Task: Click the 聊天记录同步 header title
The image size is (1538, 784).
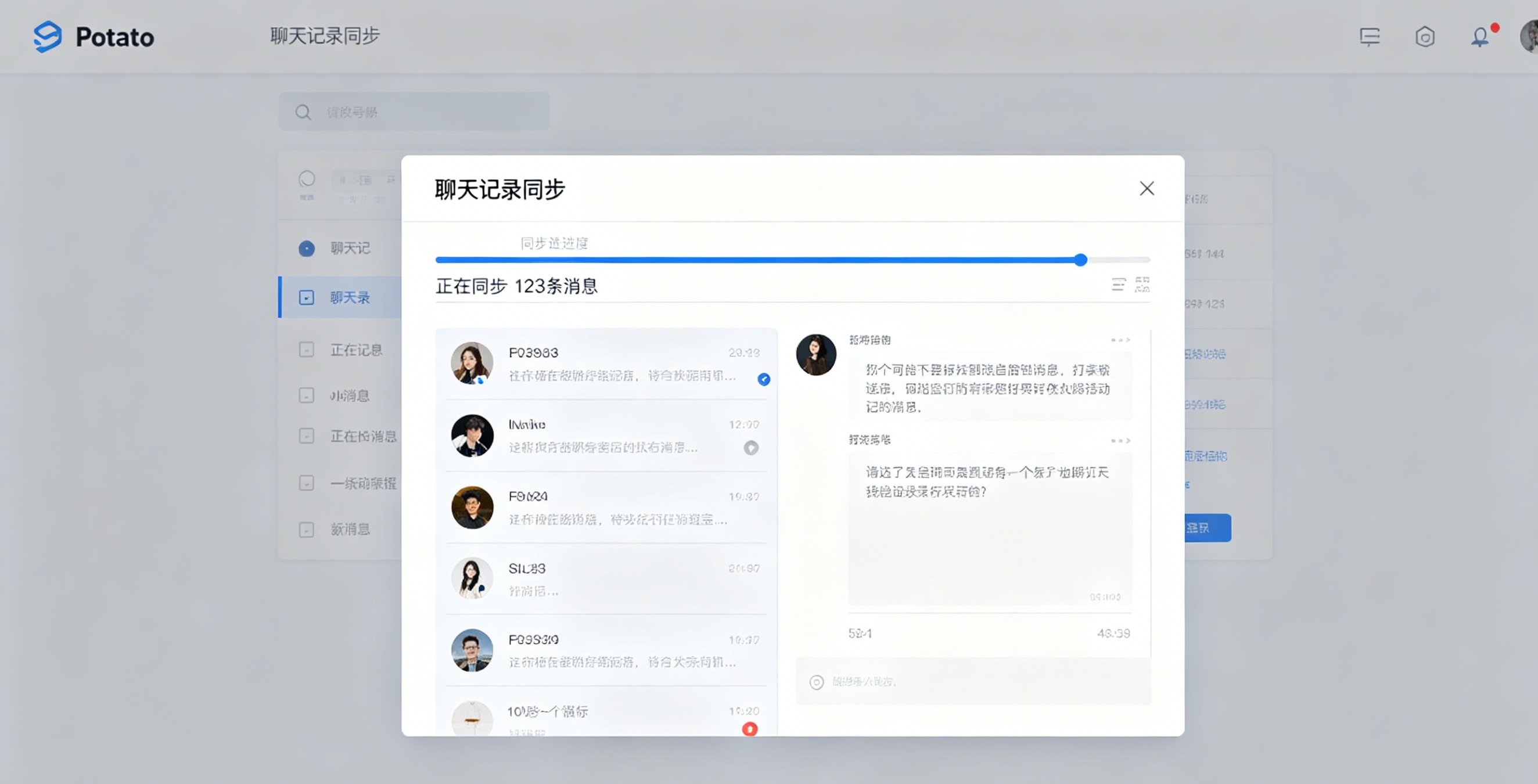Action: coord(325,36)
